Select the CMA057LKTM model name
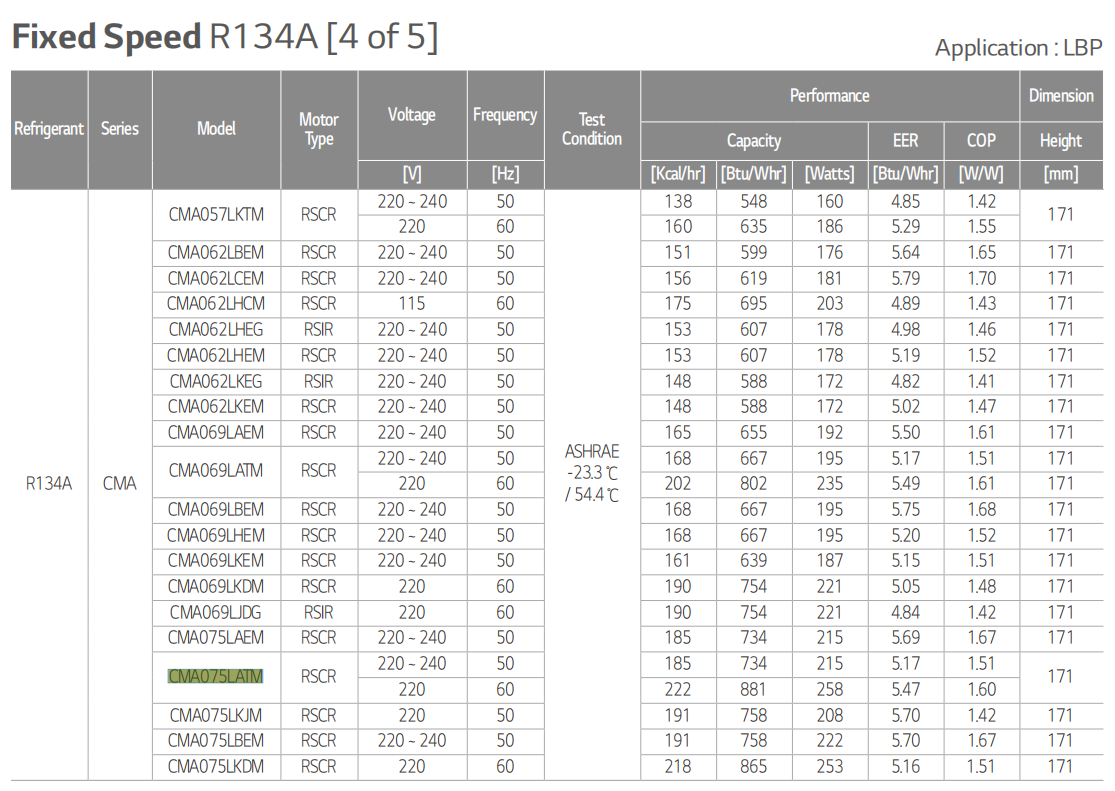 [216, 214]
